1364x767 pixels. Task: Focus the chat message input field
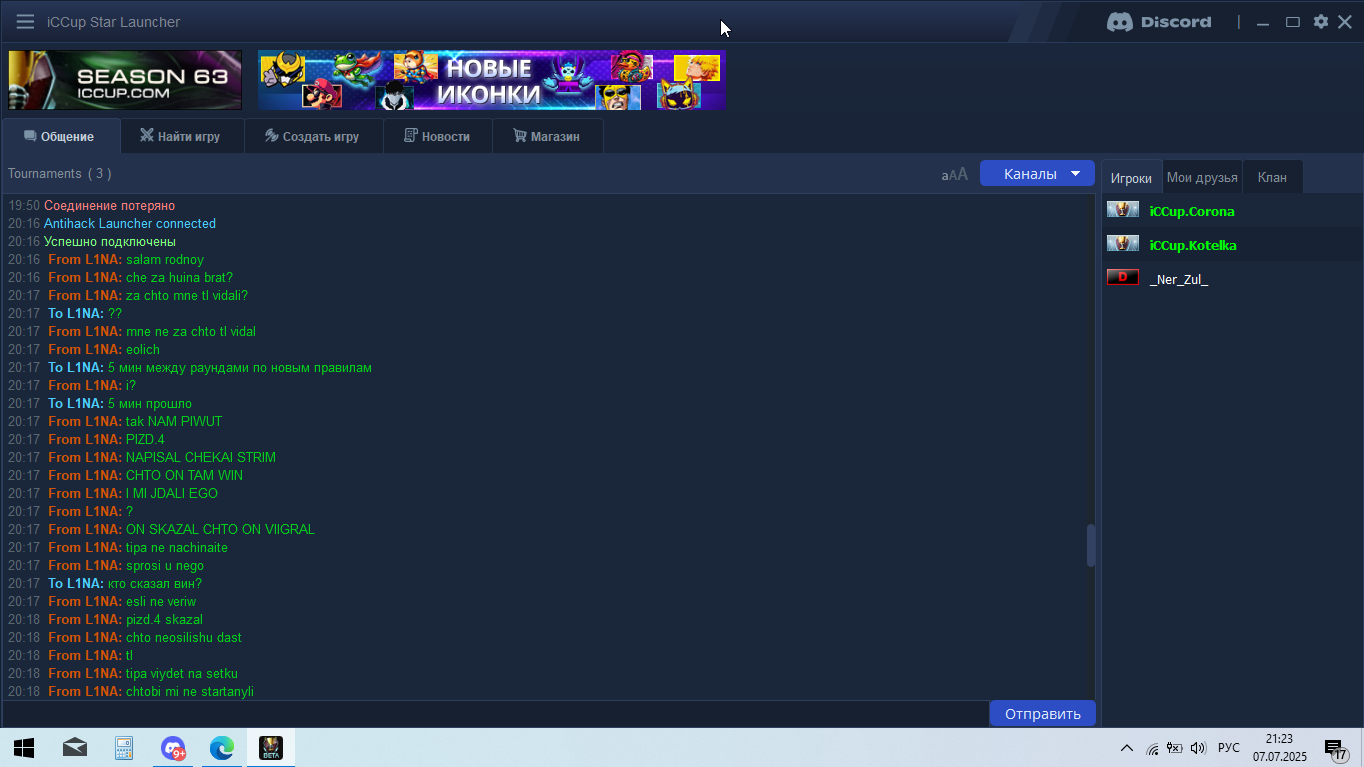click(x=495, y=714)
